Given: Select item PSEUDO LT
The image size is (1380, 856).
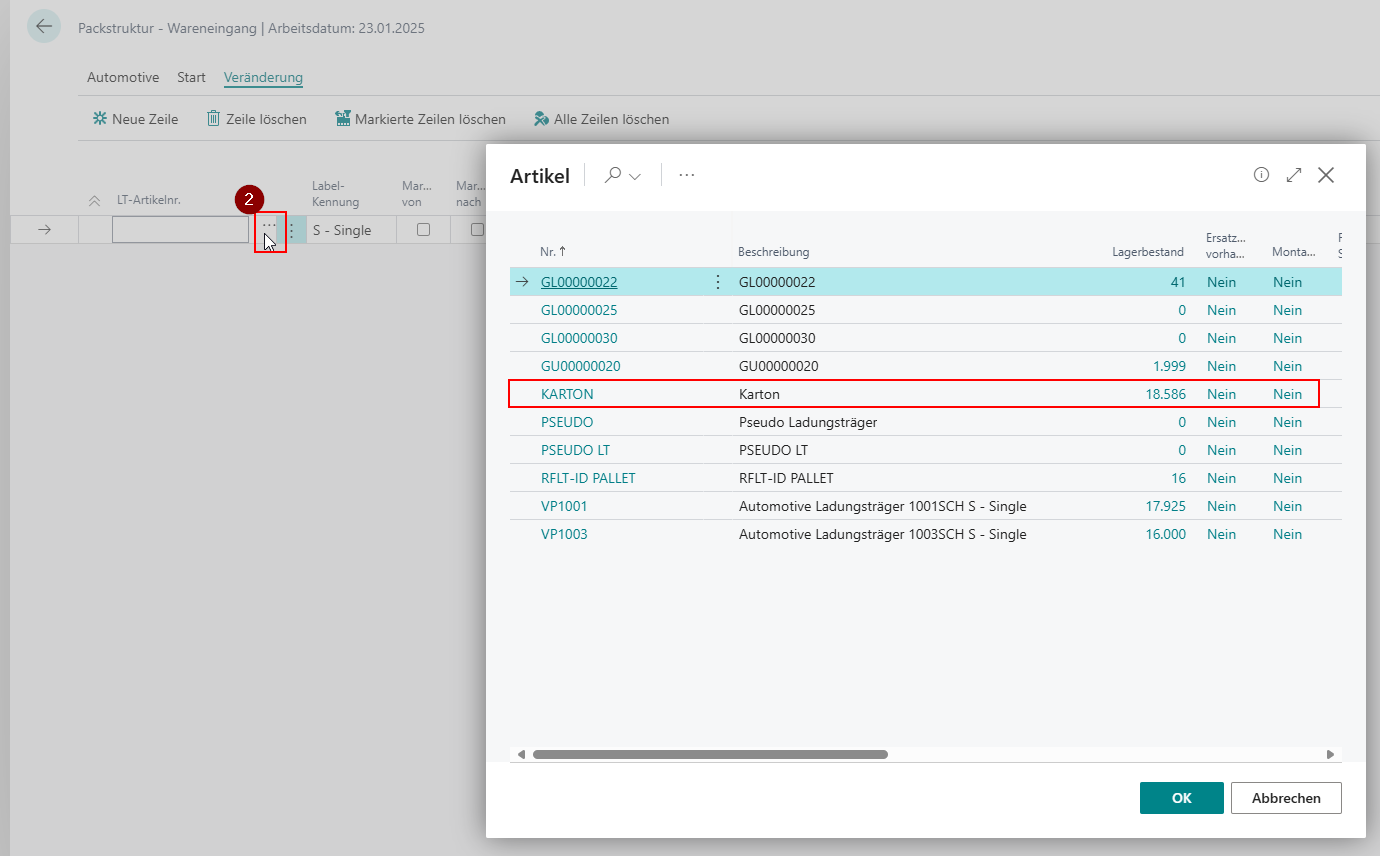Looking at the screenshot, I should 575,450.
